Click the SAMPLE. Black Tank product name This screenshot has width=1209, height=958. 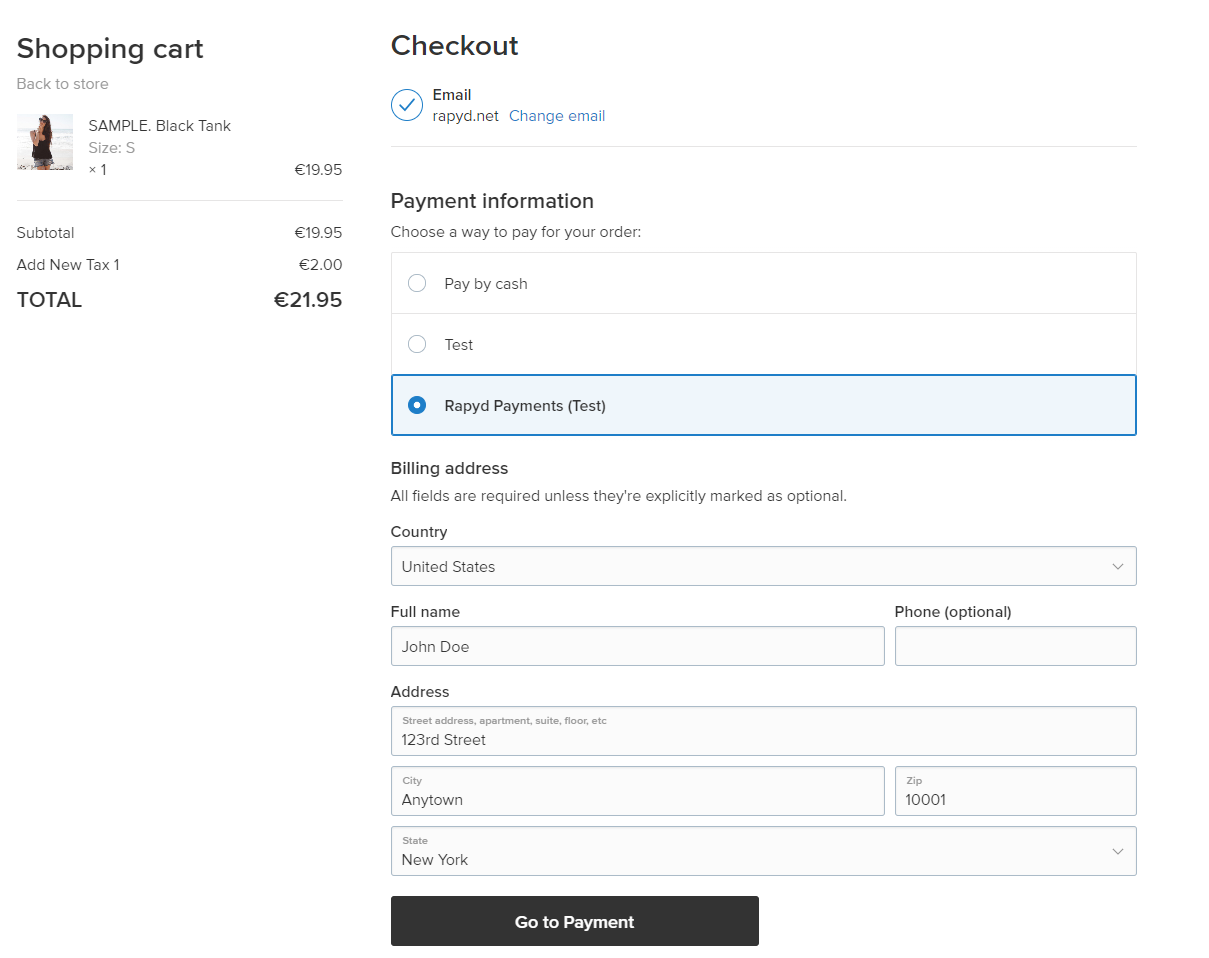click(159, 126)
